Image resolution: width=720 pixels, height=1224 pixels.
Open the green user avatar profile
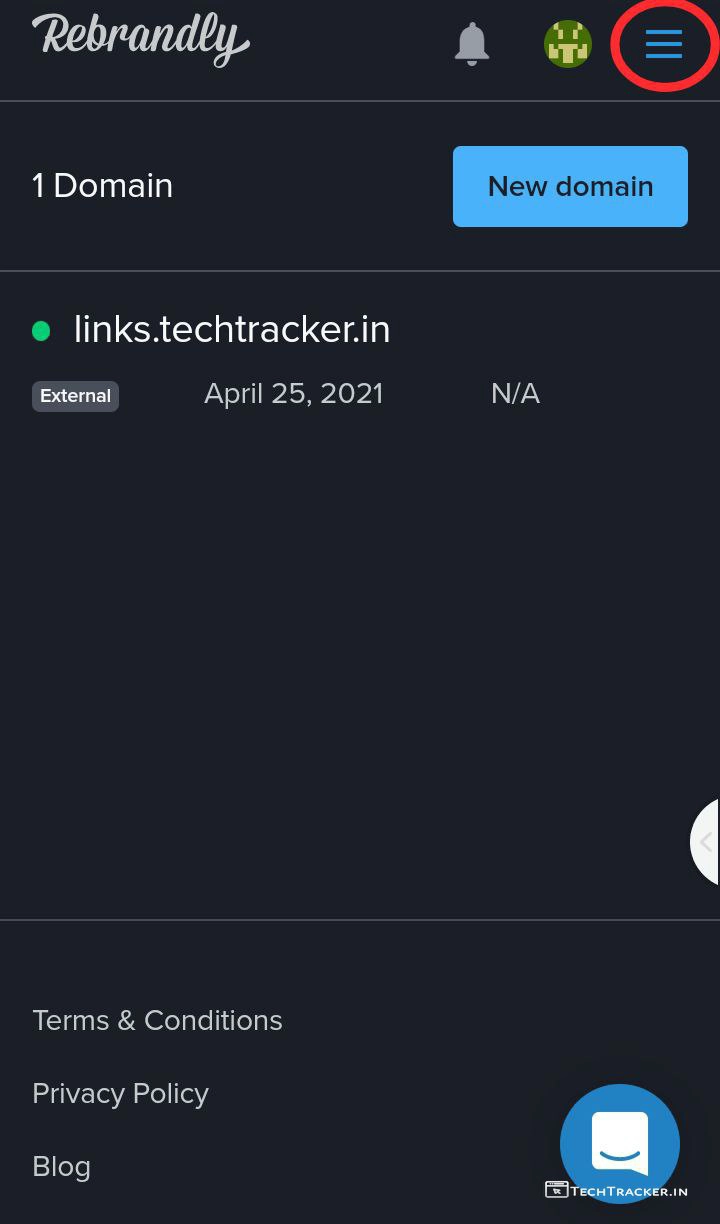point(567,44)
